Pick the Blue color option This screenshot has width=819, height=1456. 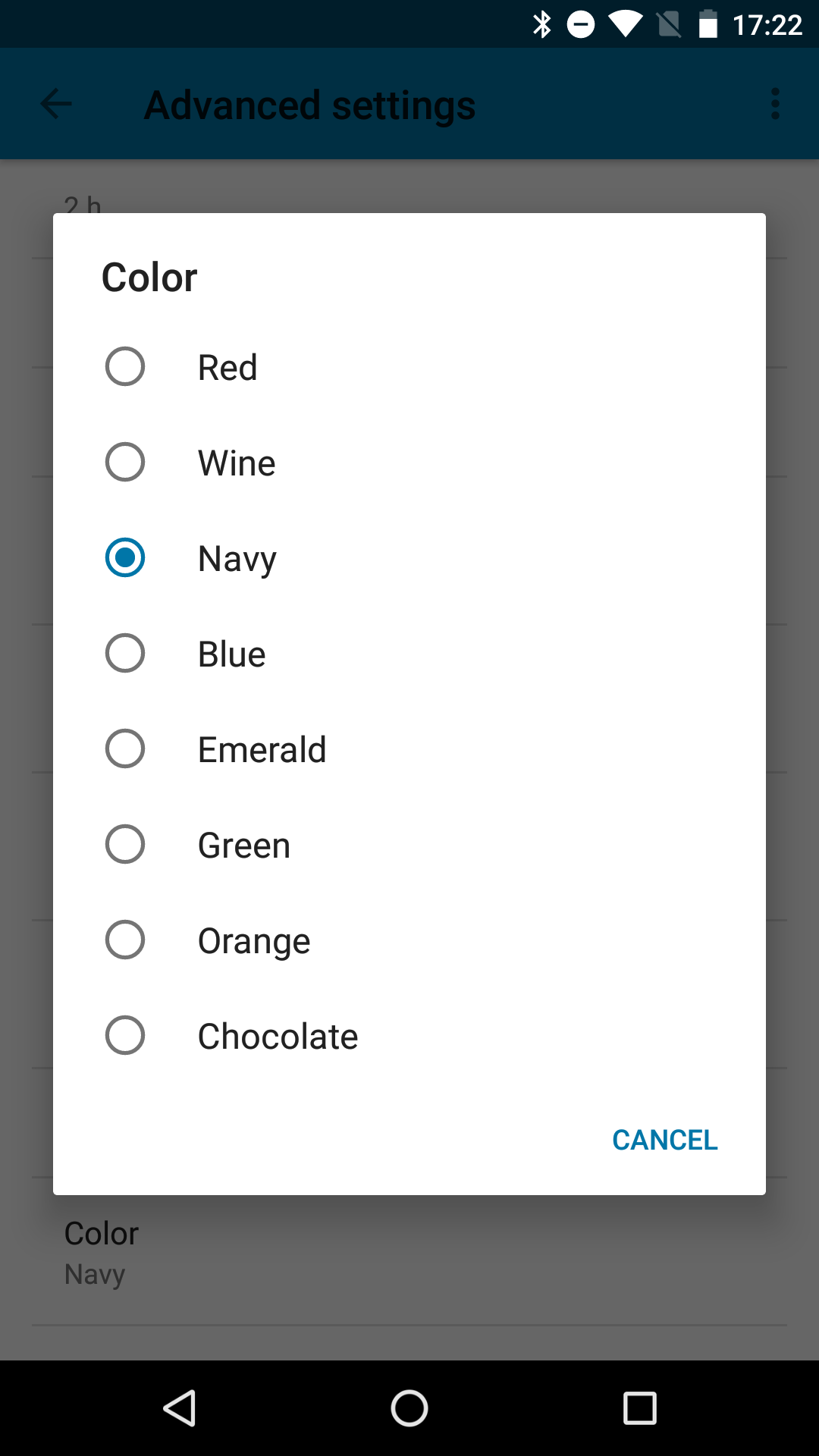(x=125, y=654)
